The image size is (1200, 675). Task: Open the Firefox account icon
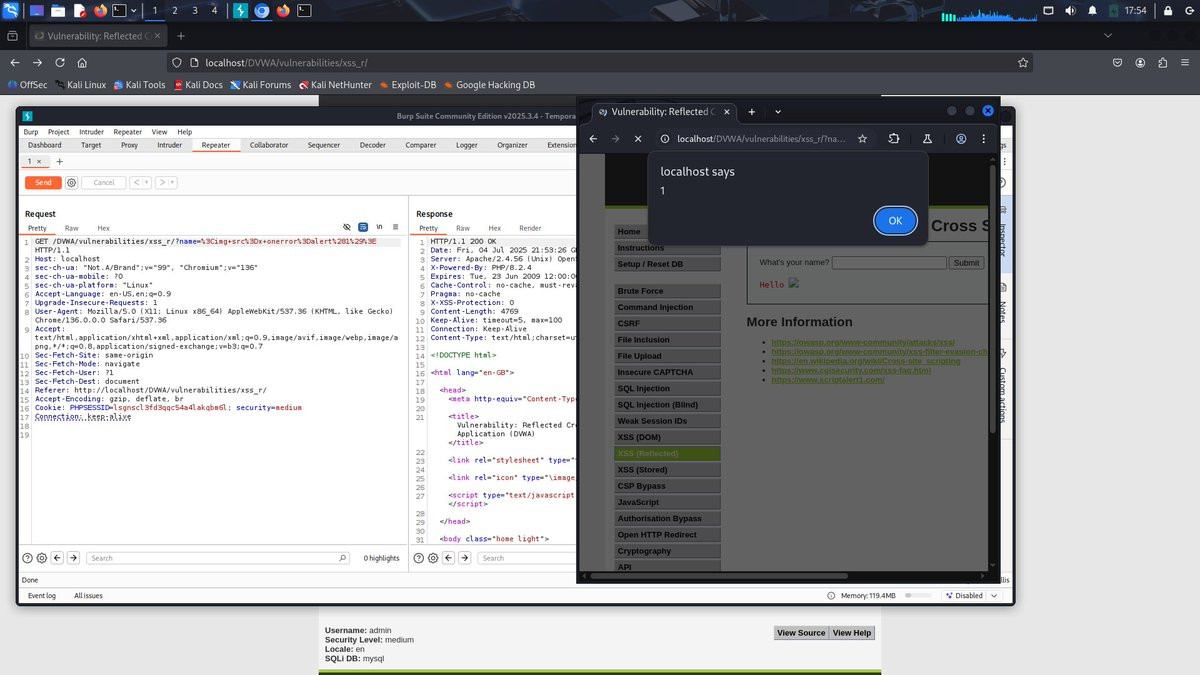click(1141, 62)
